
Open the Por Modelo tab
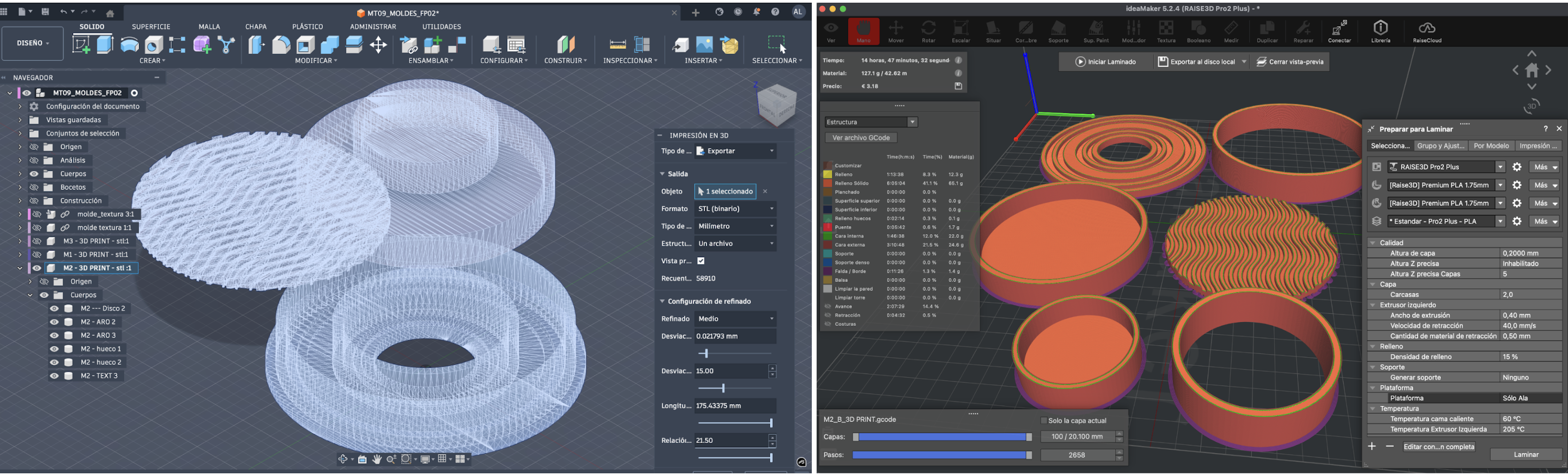(x=1491, y=145)
